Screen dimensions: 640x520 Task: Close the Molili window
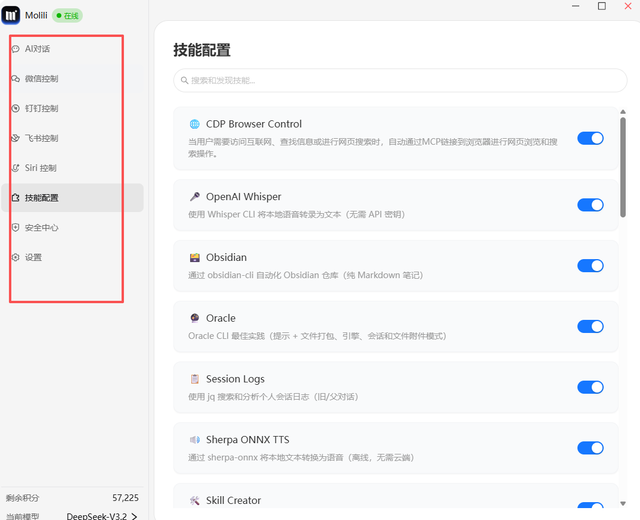(x=628, y=6)
